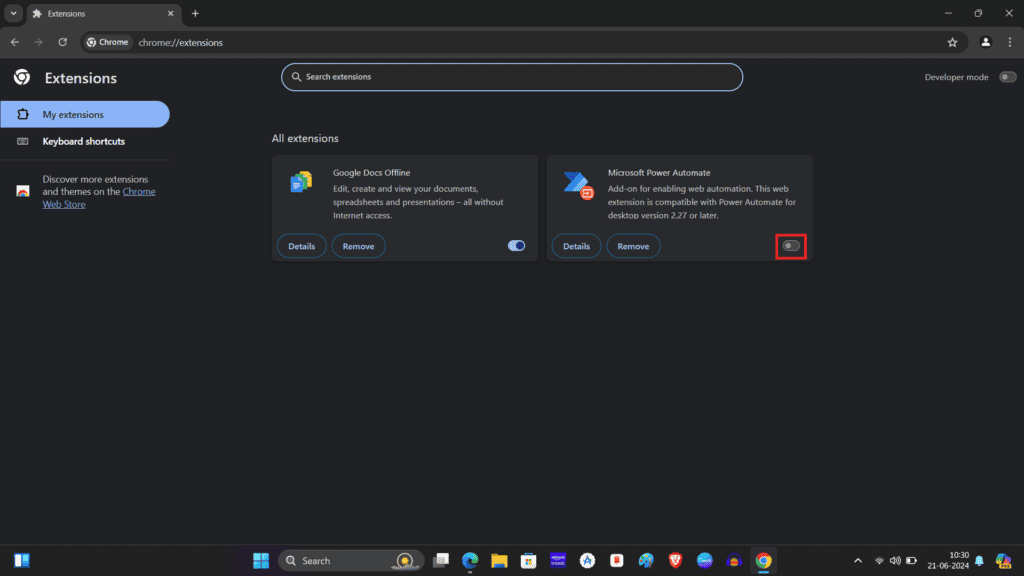Viewport: 1024px width, 576px height.
Task: Click the browser profile avatar icon
Action: click(x=985, y=42)
